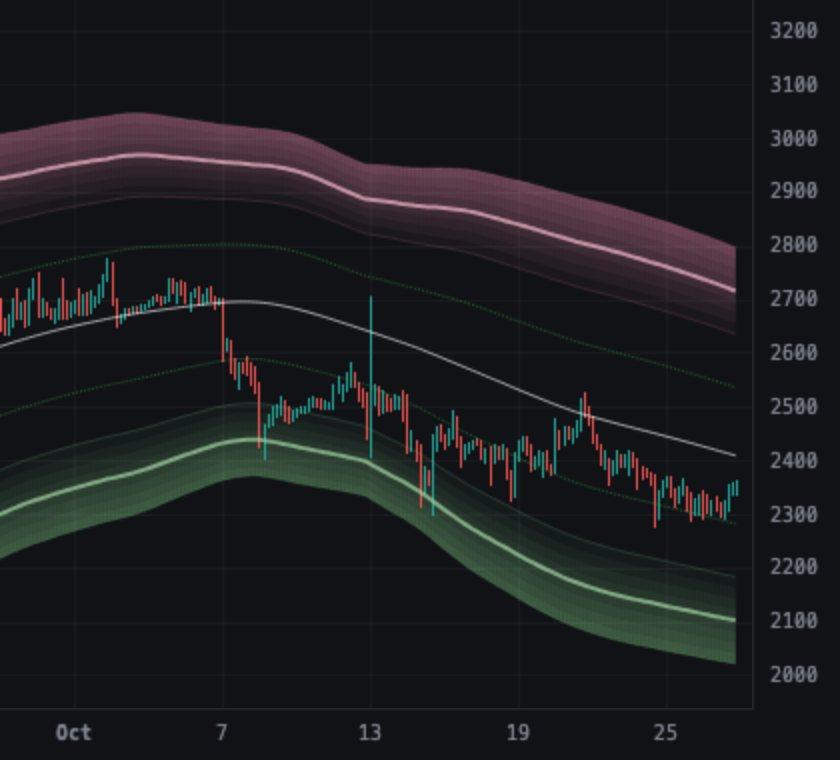
Task: Click the 19 date axis label
Action: [x=518, y=732]
